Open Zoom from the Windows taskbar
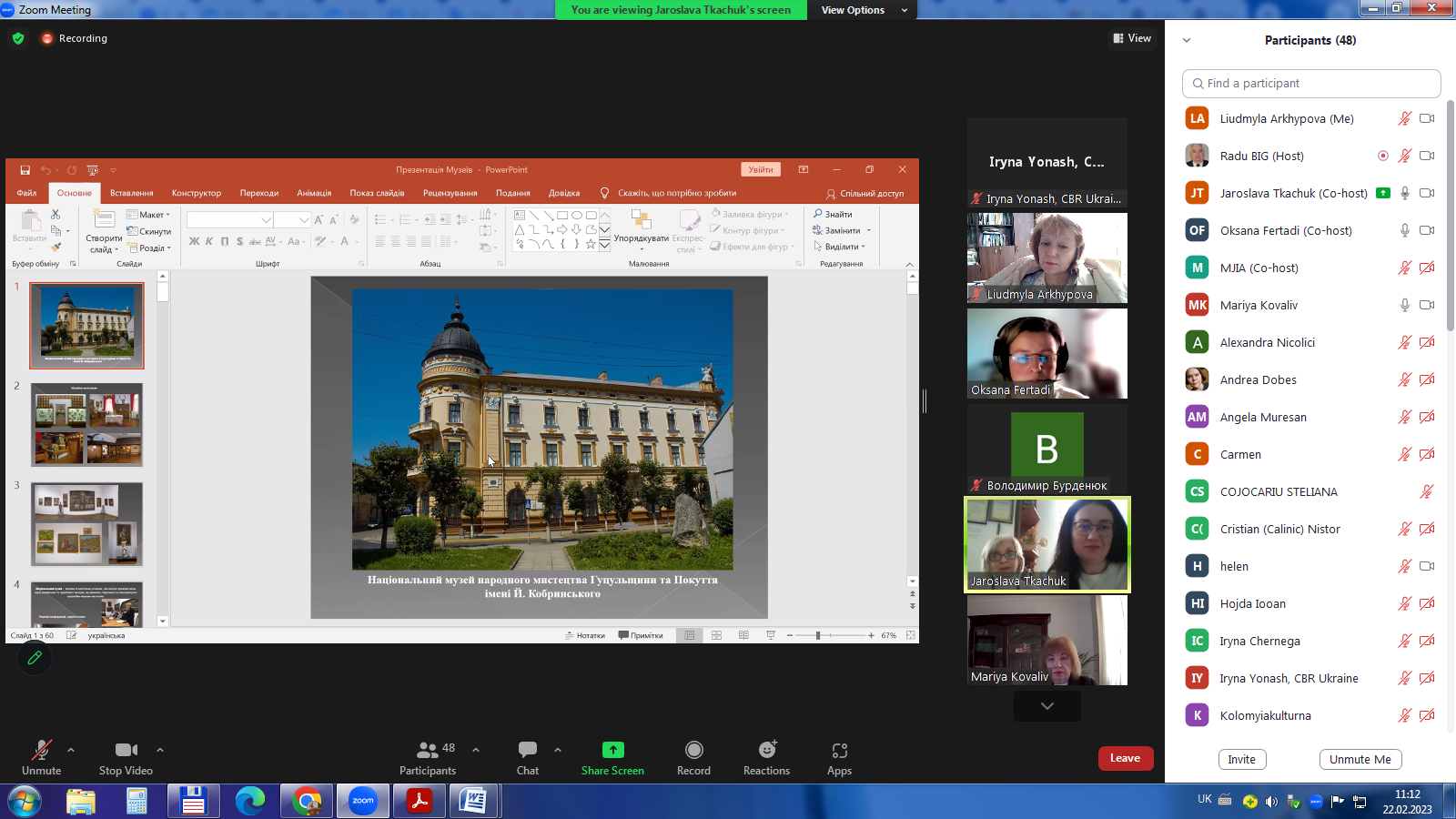This screenshot has height=819, width=1456. pyautogui.click(x=363, y=801)
